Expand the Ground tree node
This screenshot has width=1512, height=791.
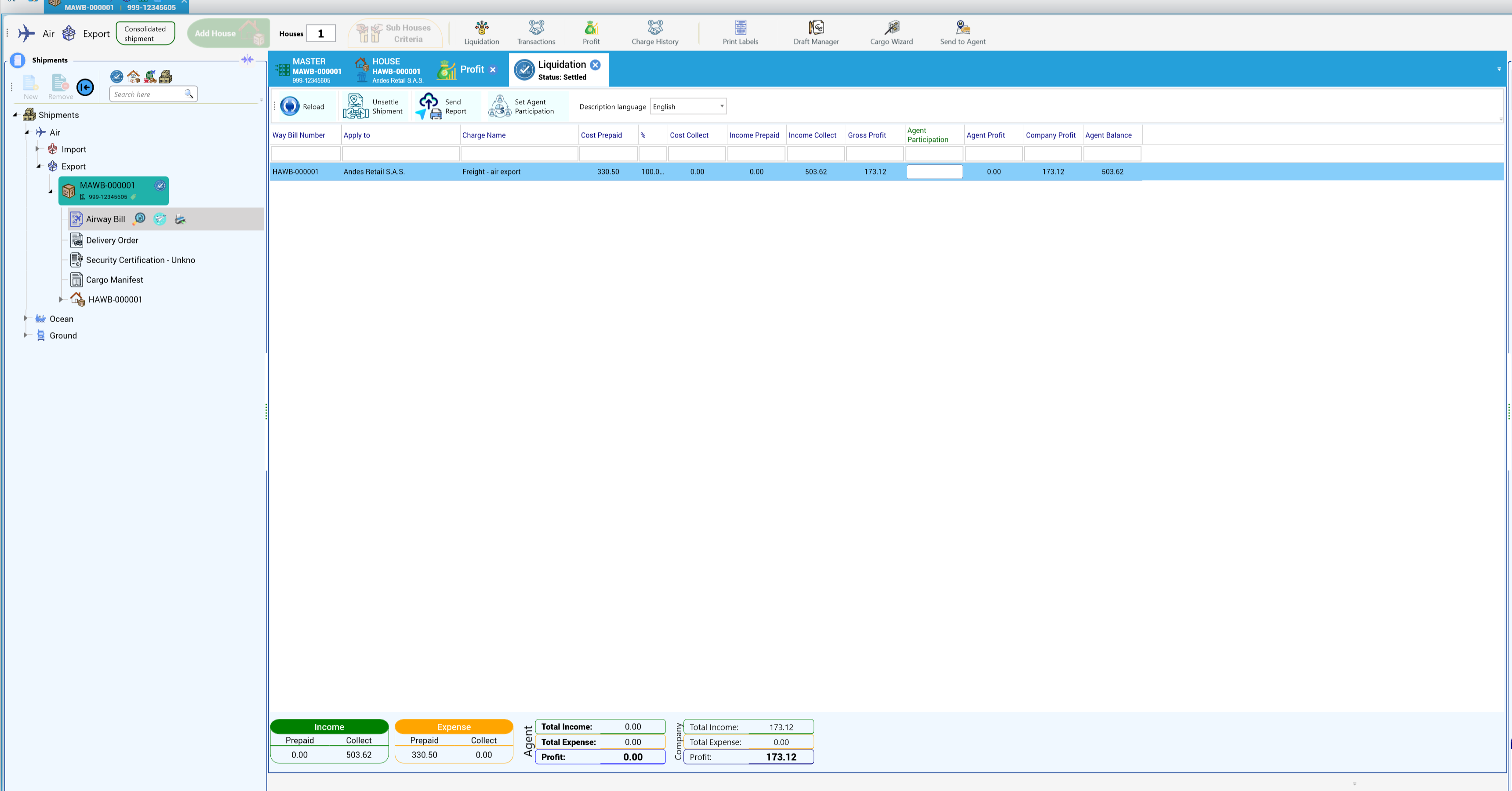click(25, 335)
